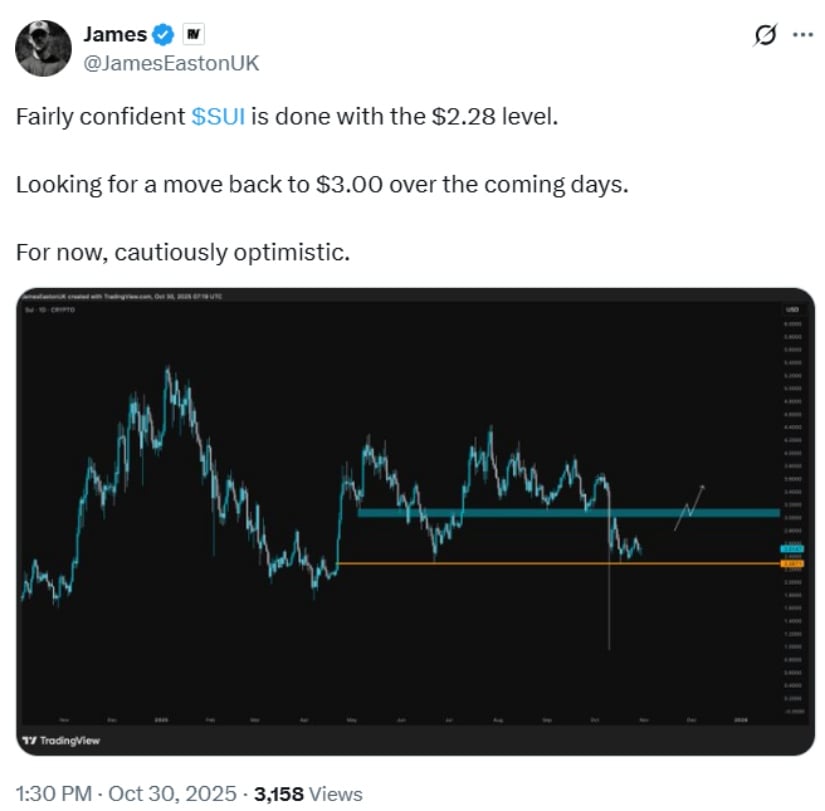Click the teal resistance zone band

(x=560, y=513)
